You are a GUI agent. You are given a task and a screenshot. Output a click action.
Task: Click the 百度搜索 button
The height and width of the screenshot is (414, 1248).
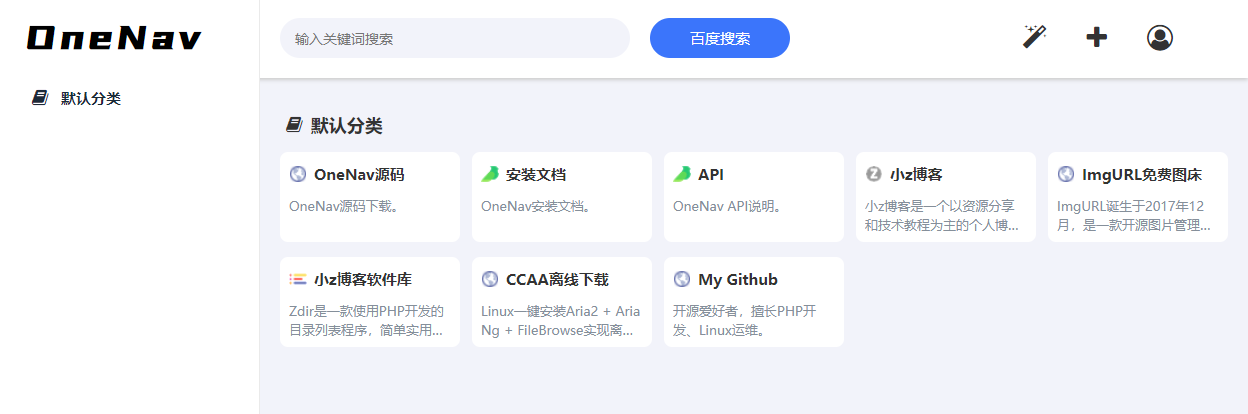point(720,38)
